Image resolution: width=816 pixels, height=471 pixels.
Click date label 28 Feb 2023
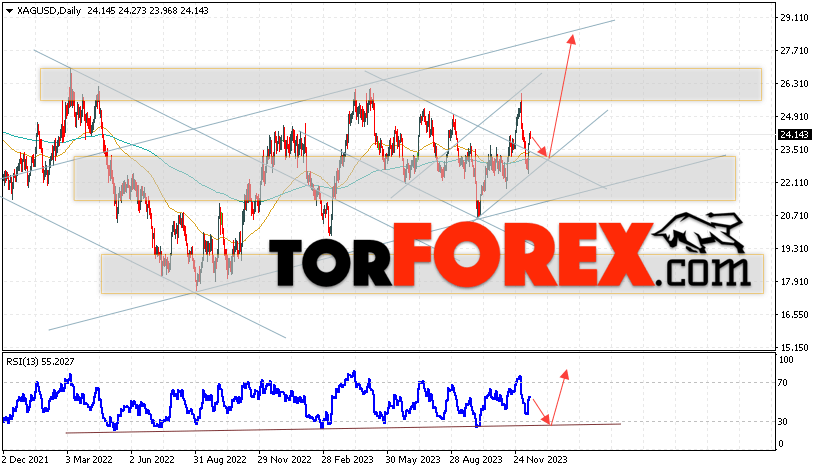(x=348, y=460)
